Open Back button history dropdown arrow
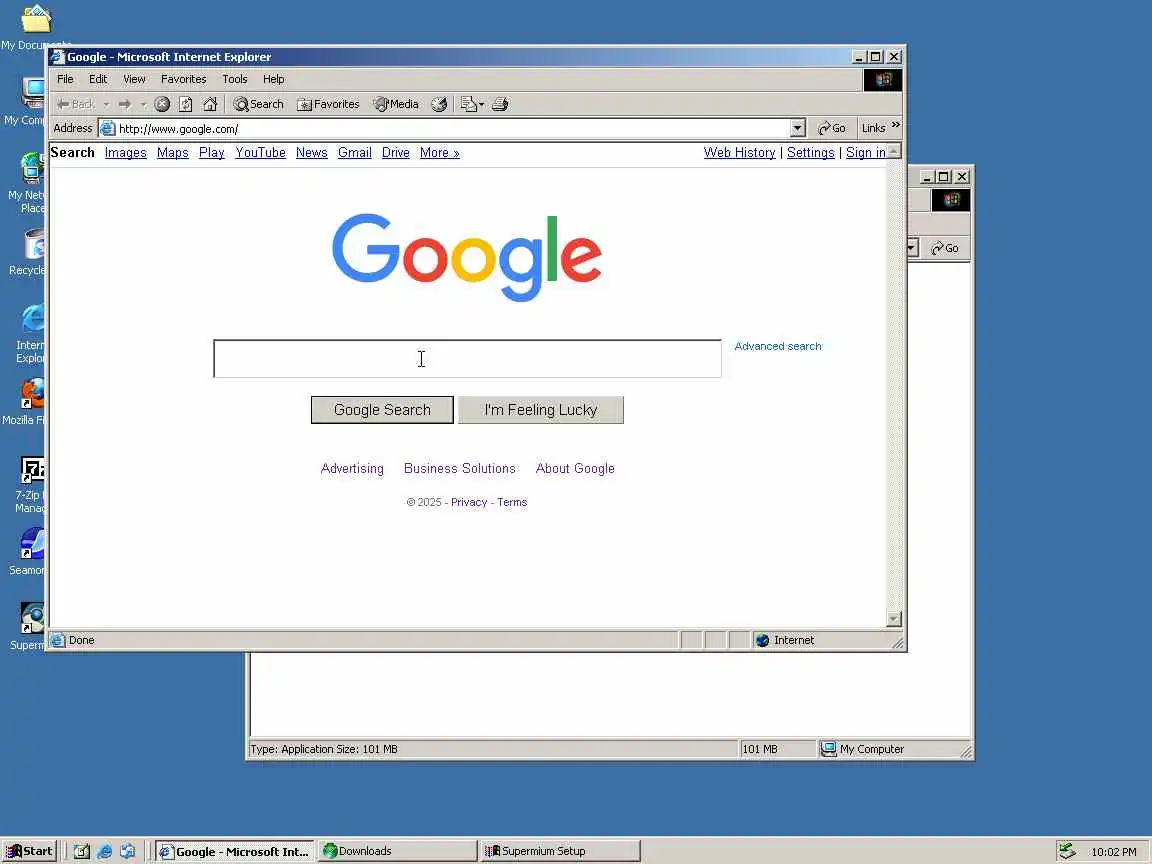The height and width of the screenshot is (864, 1152). [106, 104]
